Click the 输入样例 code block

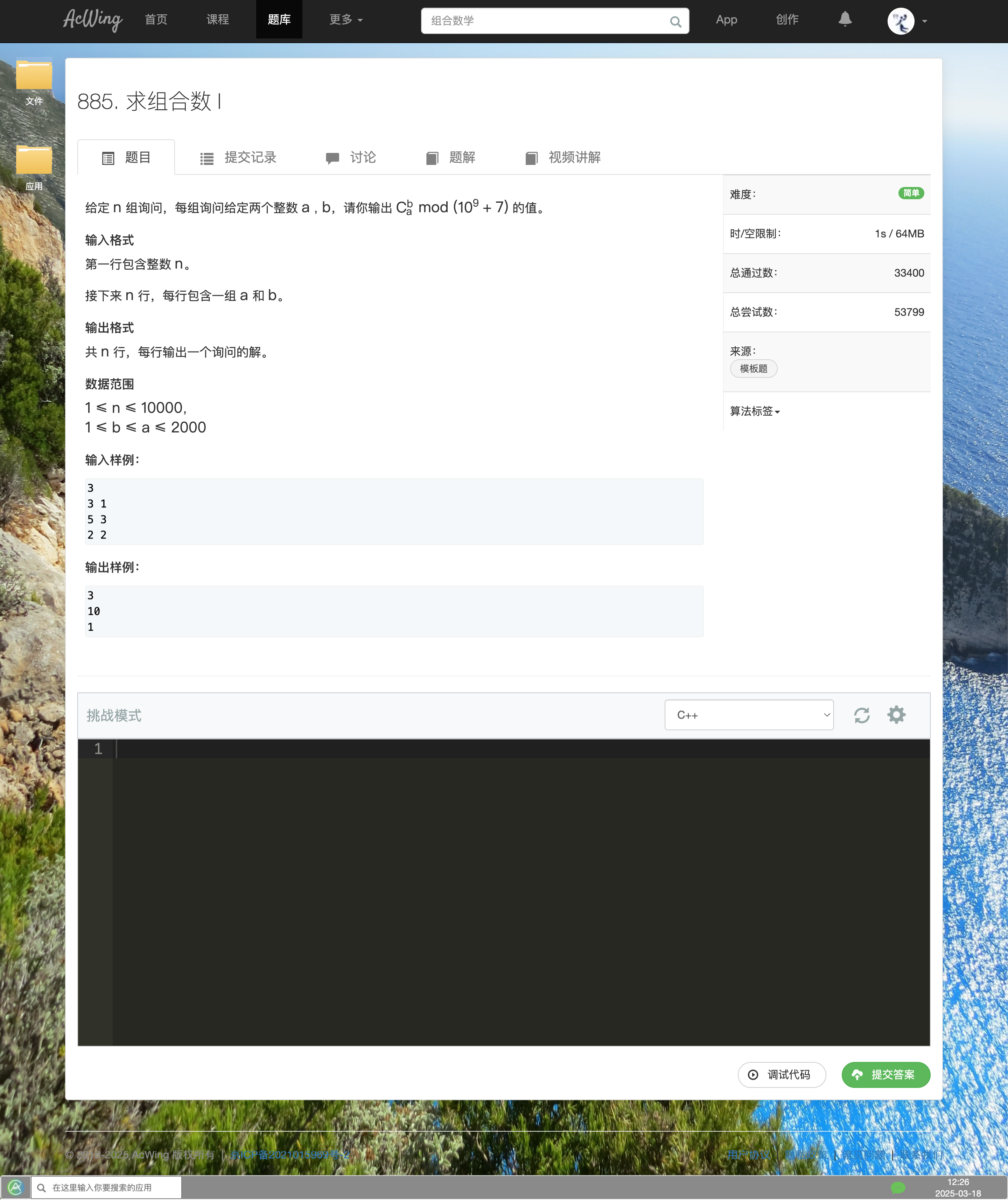point(394,512)
